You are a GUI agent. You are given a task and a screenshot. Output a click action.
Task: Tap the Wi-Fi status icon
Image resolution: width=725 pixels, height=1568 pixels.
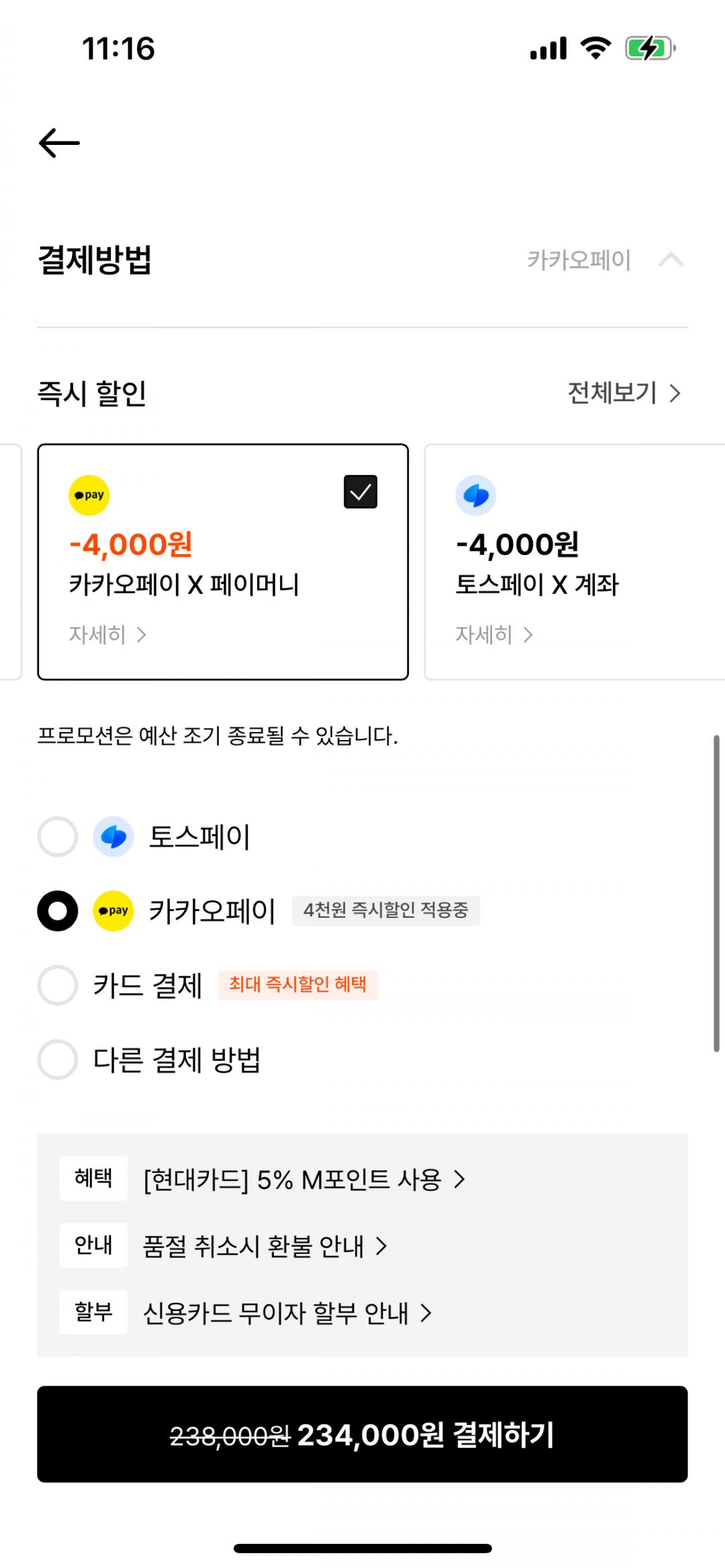click(595, 48)
